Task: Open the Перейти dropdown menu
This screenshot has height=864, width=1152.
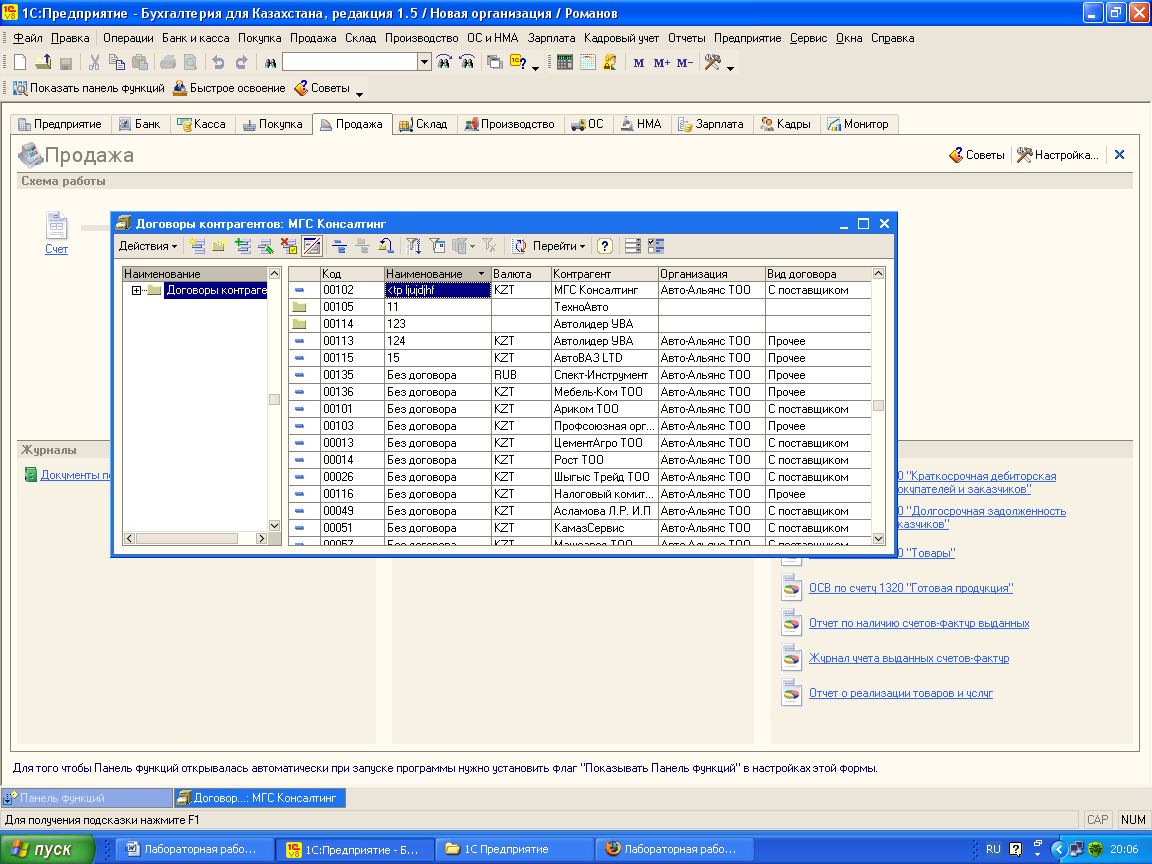Action: tap(558, 246)
